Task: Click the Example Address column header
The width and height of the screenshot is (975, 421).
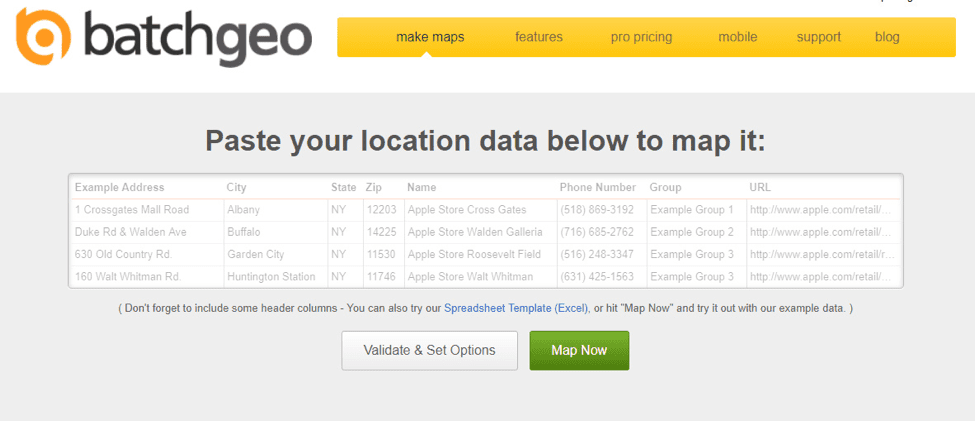Action: pos(120,187)
